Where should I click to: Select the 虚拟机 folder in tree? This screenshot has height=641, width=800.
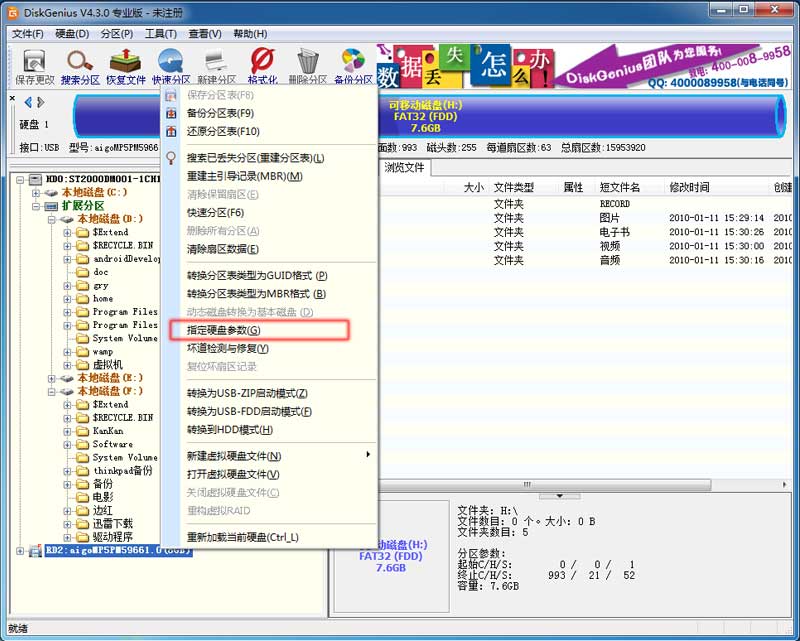108,365
